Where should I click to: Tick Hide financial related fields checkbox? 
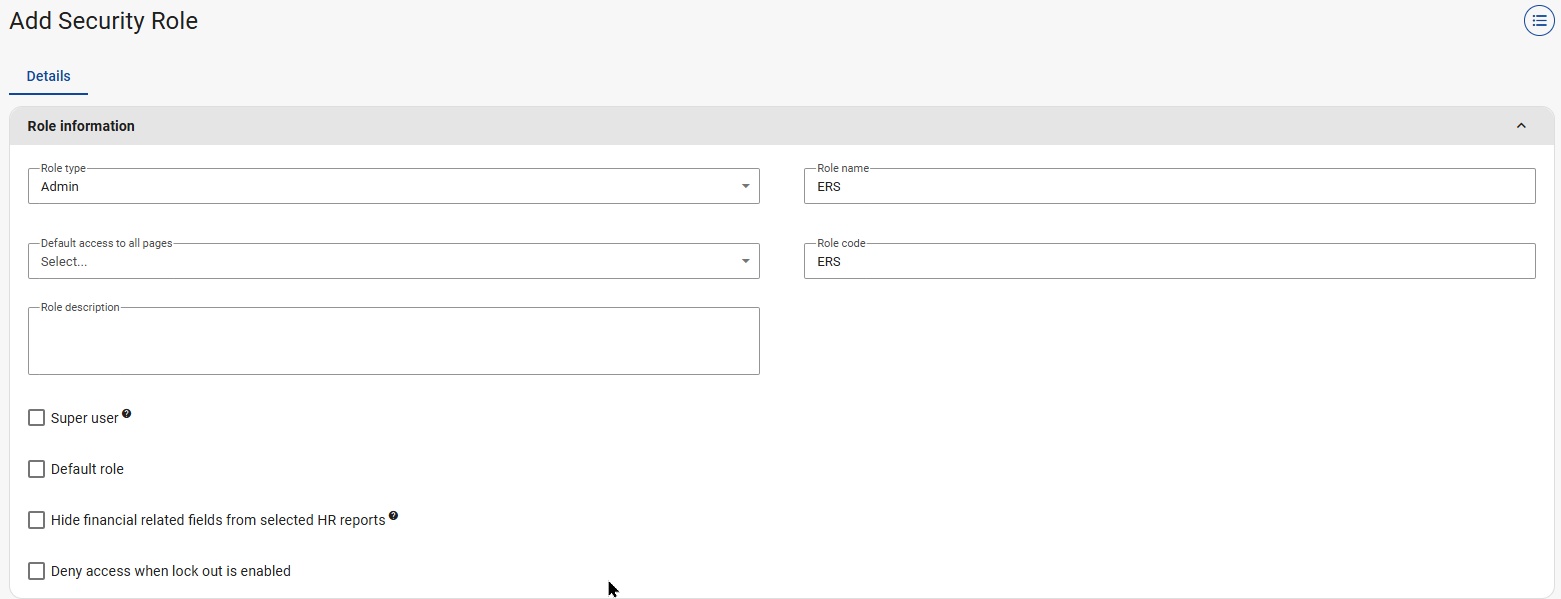click(37, 520)
